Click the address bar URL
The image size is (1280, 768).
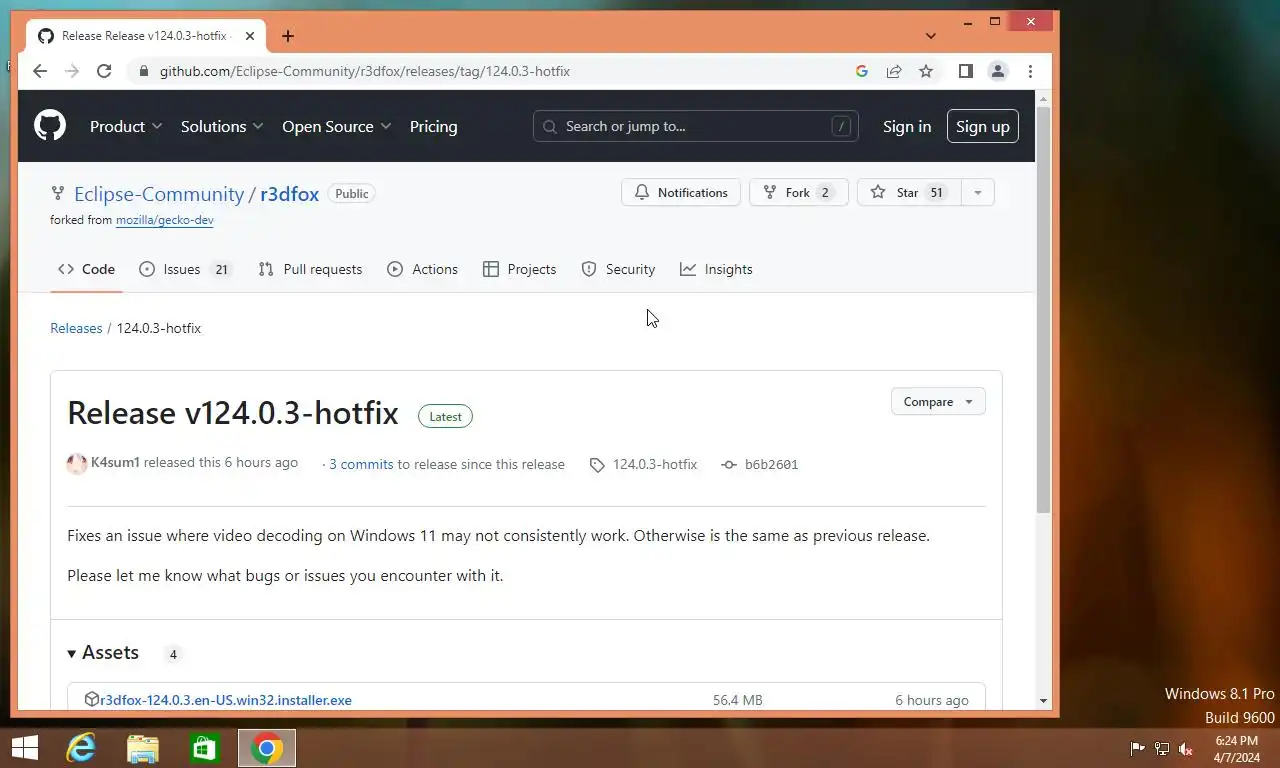365,71
